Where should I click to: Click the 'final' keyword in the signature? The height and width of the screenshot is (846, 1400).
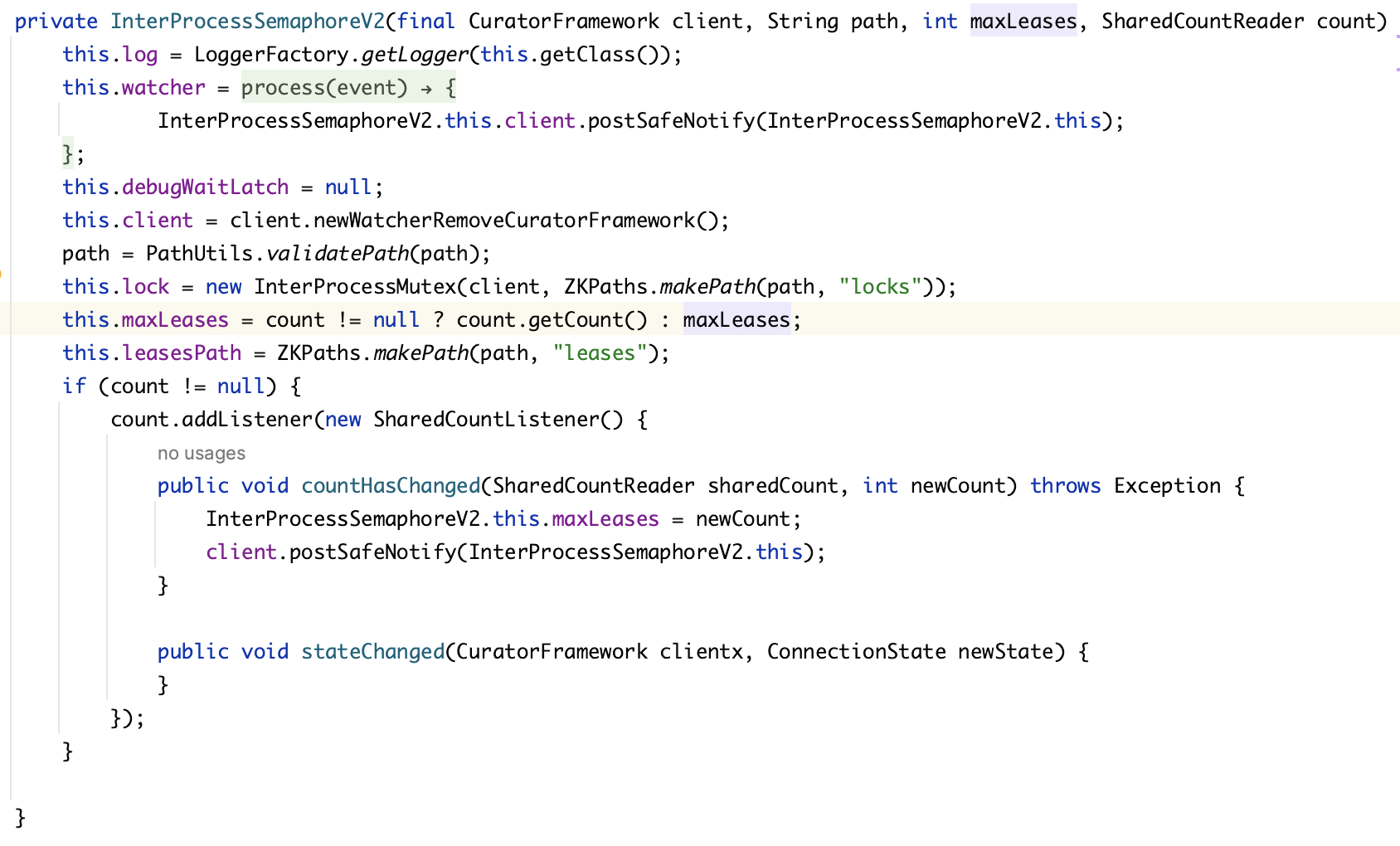426,21
